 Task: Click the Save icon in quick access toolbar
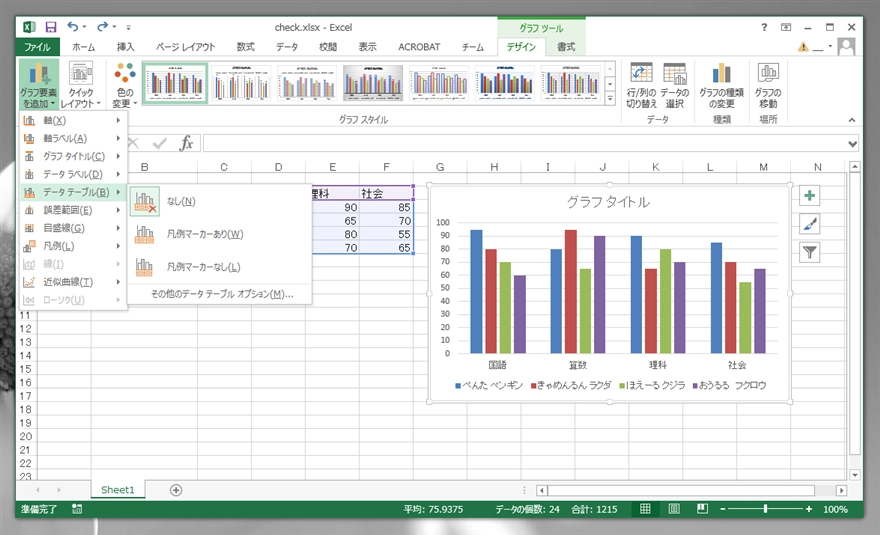point(51,27)
